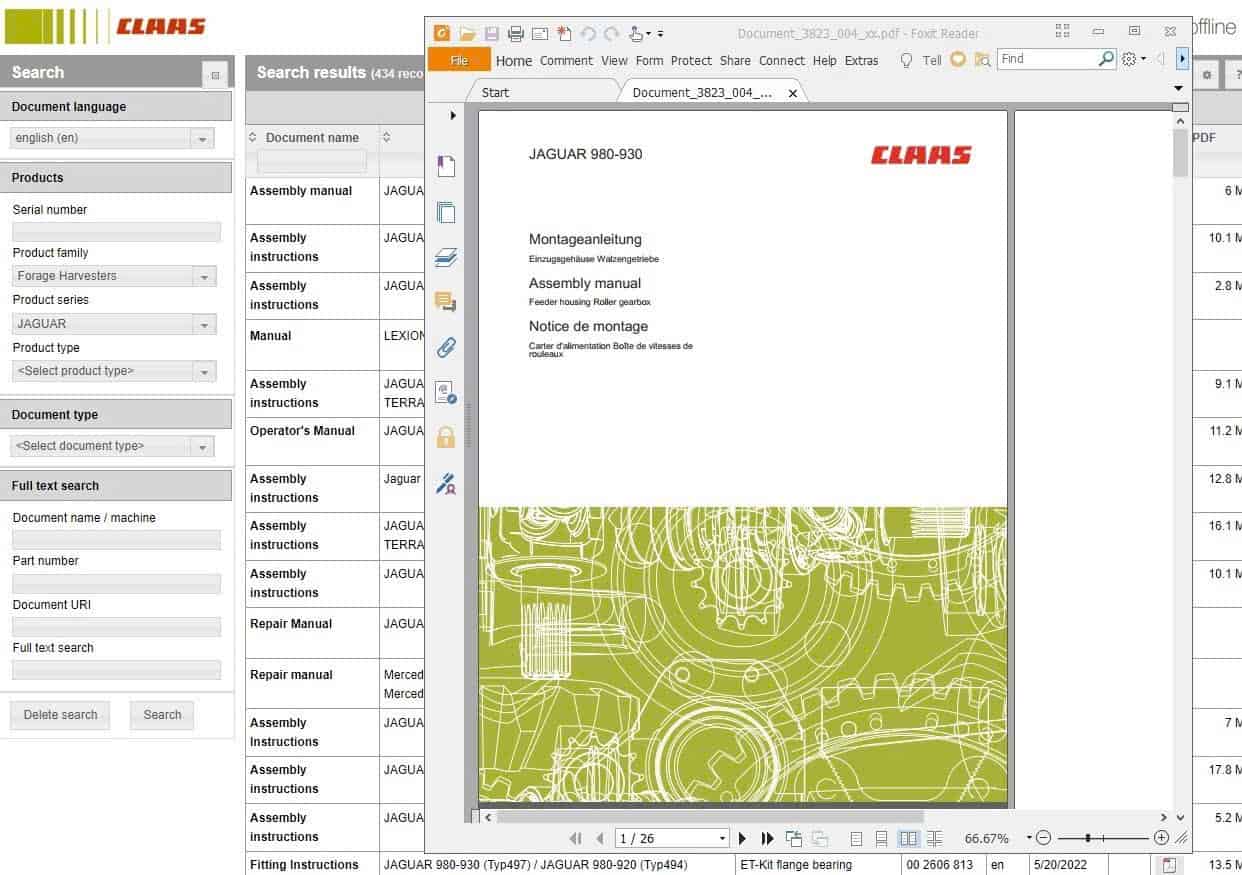Toggle Facing page view mode

click(x=908, y=838)
